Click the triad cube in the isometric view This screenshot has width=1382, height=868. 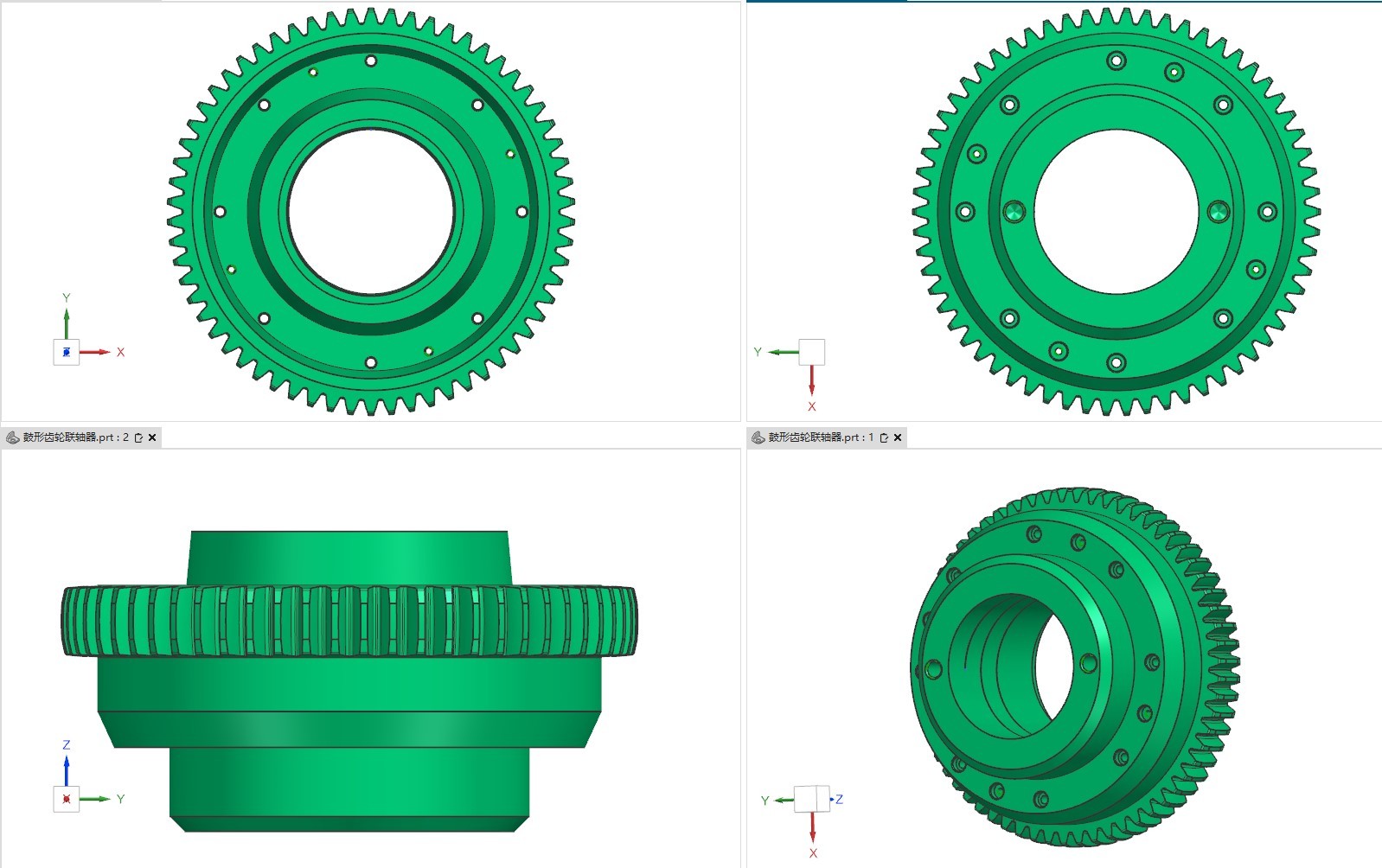click(x=811, y=799)
